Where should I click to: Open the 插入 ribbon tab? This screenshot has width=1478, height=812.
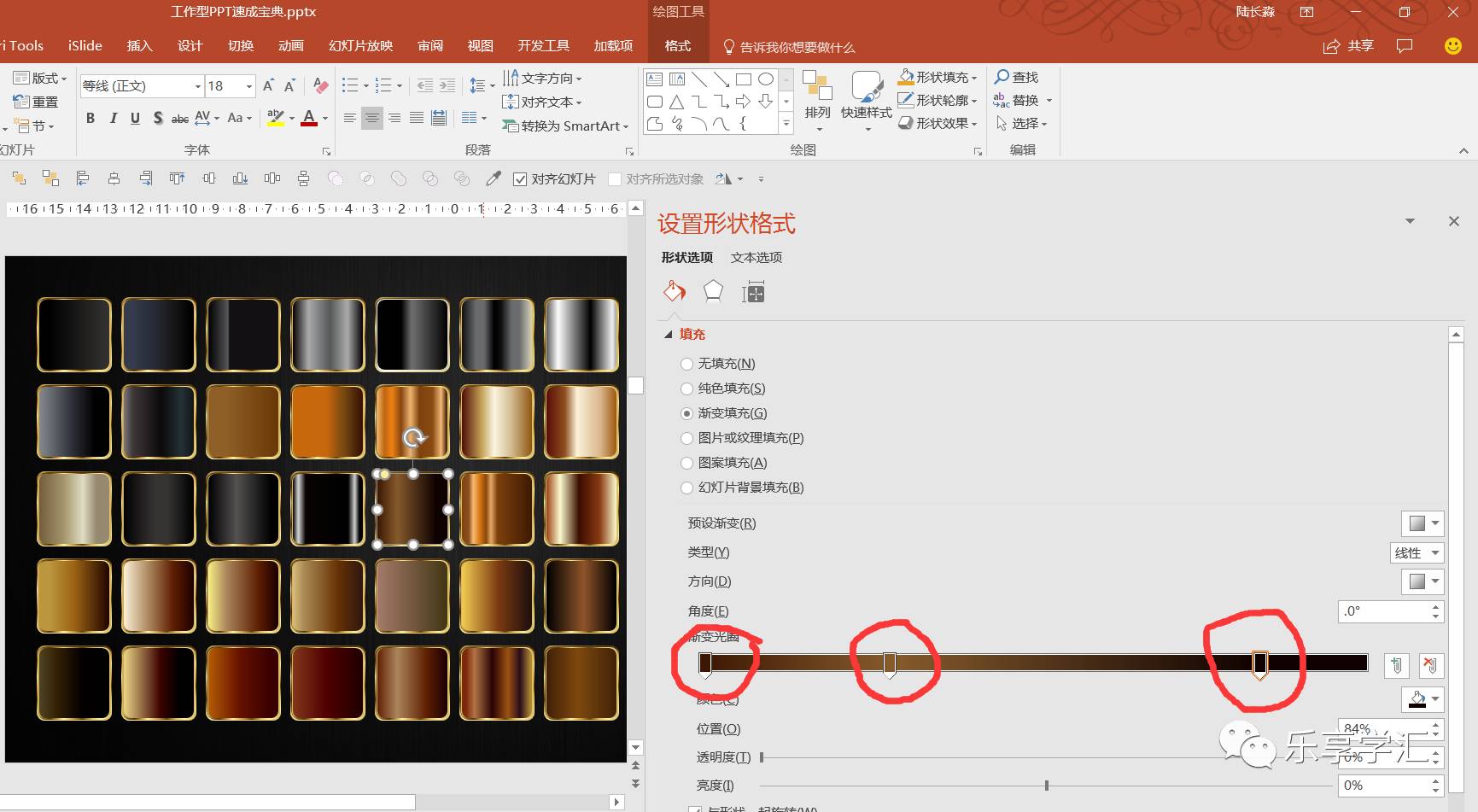click(139, 46)
